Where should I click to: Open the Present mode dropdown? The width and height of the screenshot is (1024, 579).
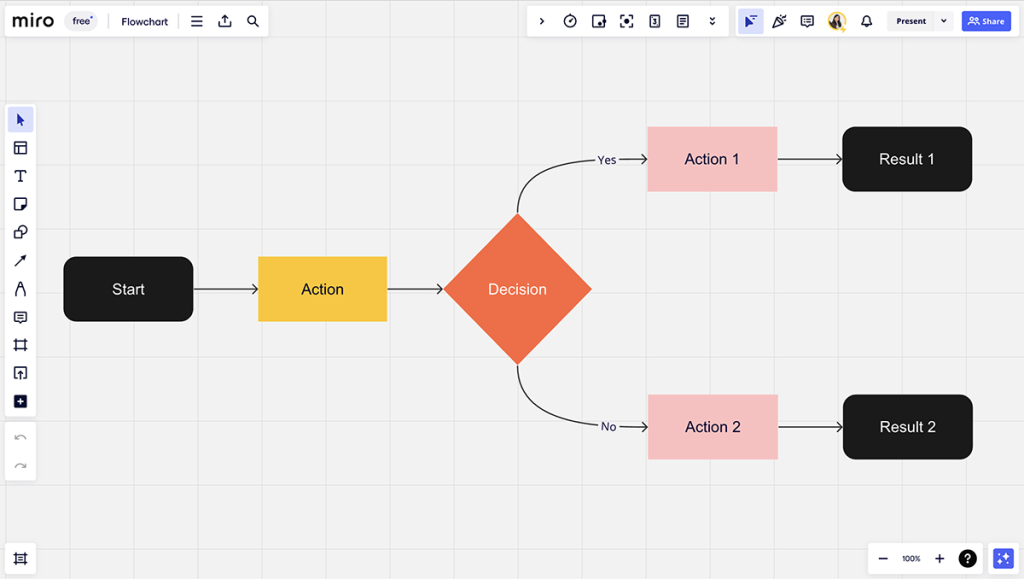pyautogui.click(x=941, y=20)
